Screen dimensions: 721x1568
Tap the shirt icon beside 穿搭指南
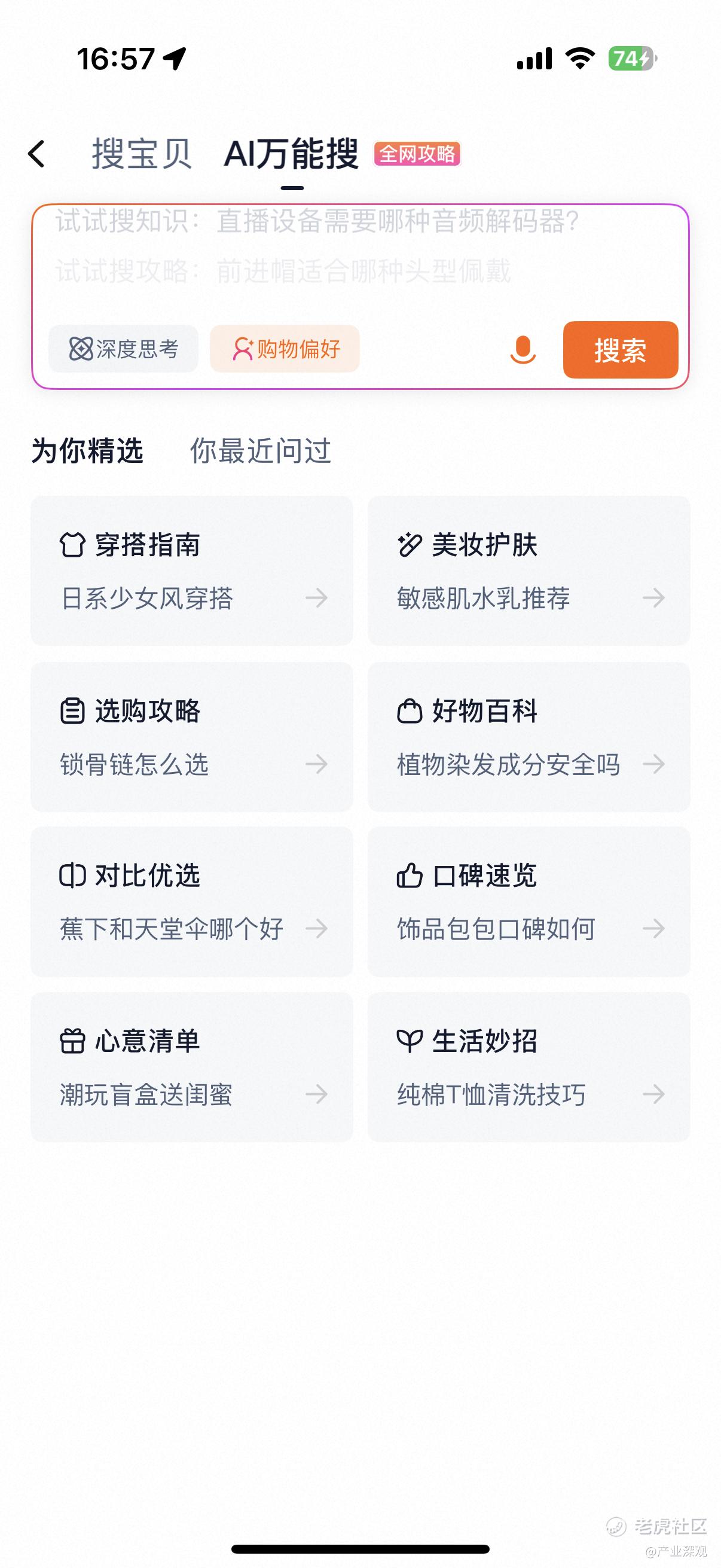click(72, 545)
